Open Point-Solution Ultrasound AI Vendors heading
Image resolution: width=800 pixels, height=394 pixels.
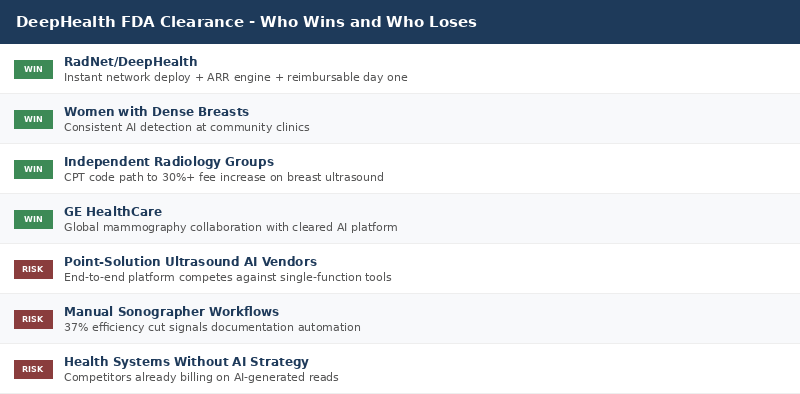point(190,262)
